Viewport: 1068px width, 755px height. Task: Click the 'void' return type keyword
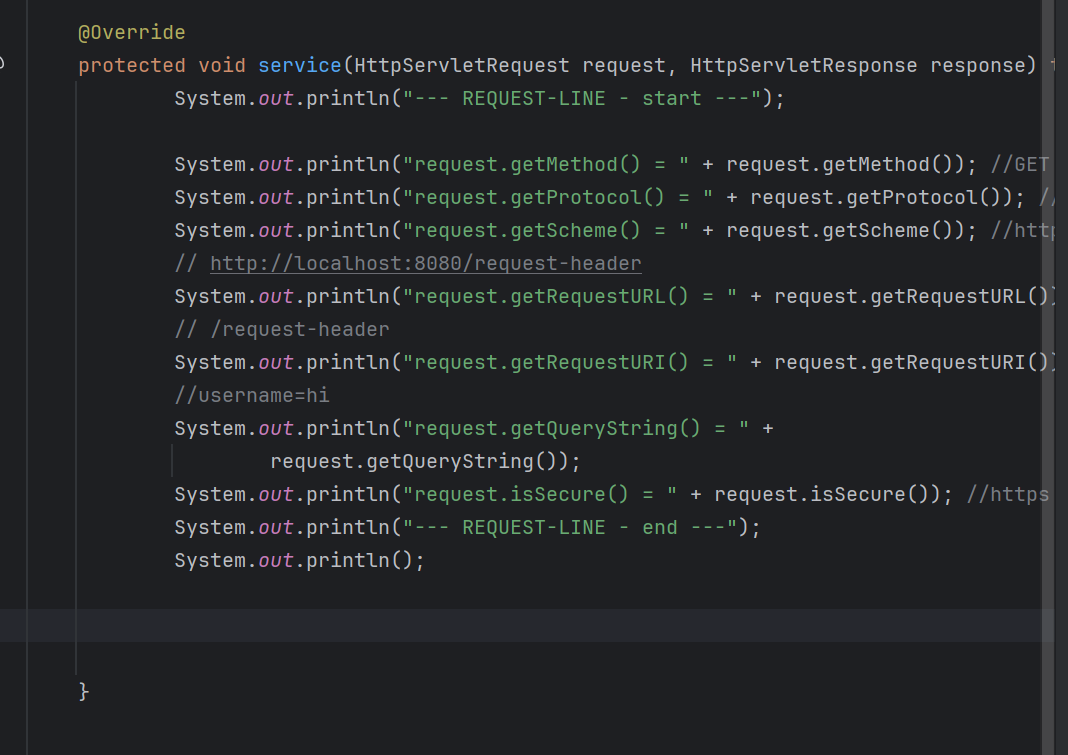[221, 65]
